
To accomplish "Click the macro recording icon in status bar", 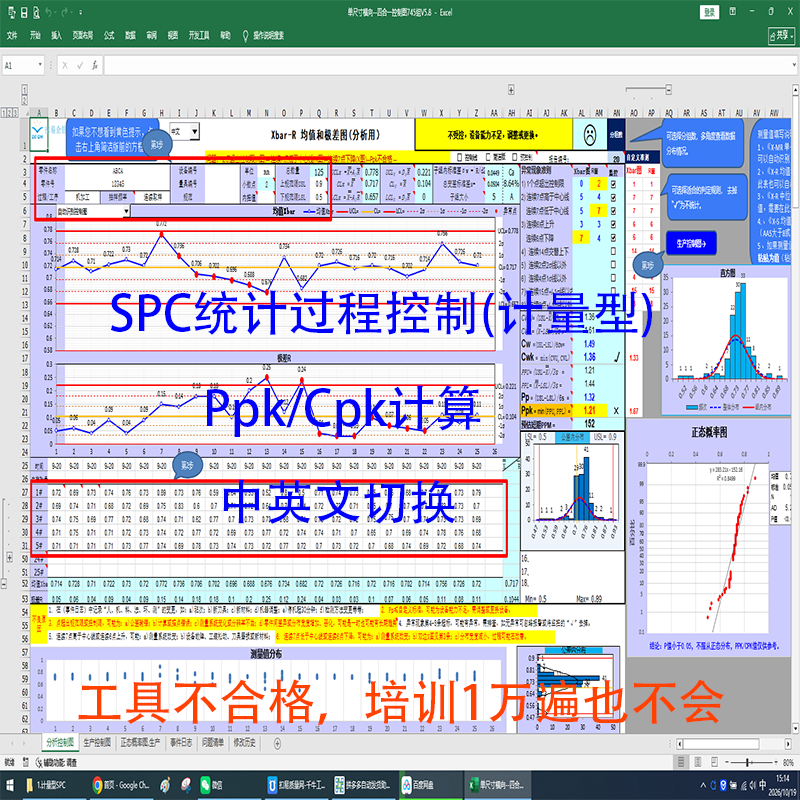I will click(x=26, y=762).
